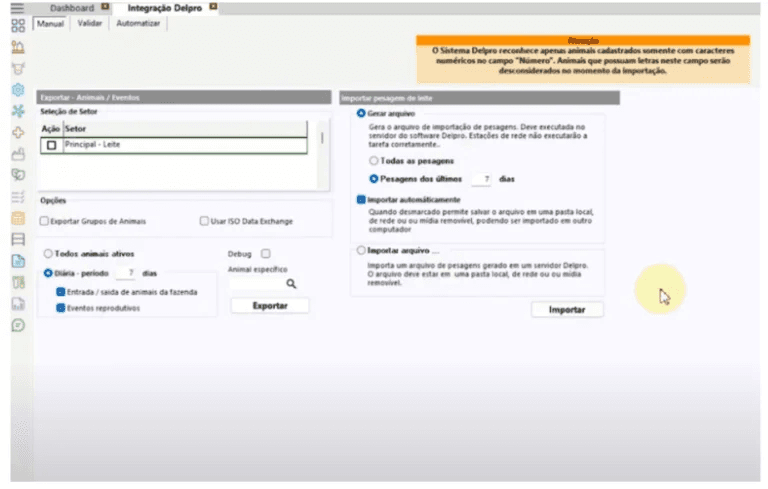
Task: Open the farm barn icon in sidebar
Action: tap(18, 47)
